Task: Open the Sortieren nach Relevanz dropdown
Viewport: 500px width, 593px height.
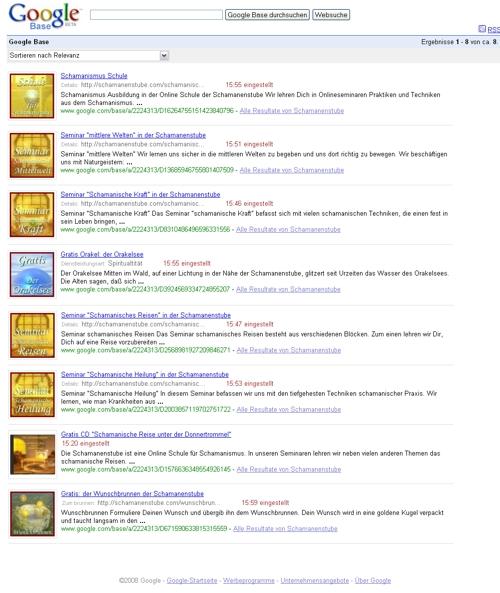Action: tap(88, 55)
